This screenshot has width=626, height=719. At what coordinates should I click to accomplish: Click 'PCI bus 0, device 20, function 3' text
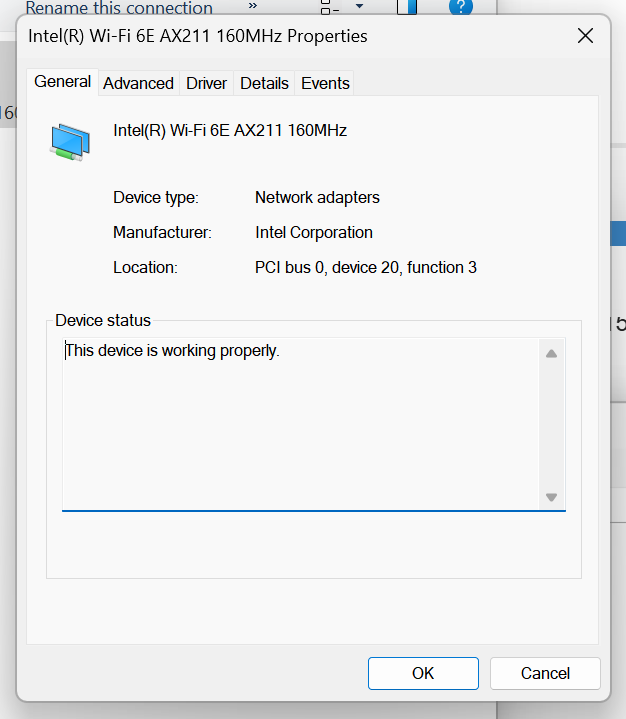click(x=366, y=267)
